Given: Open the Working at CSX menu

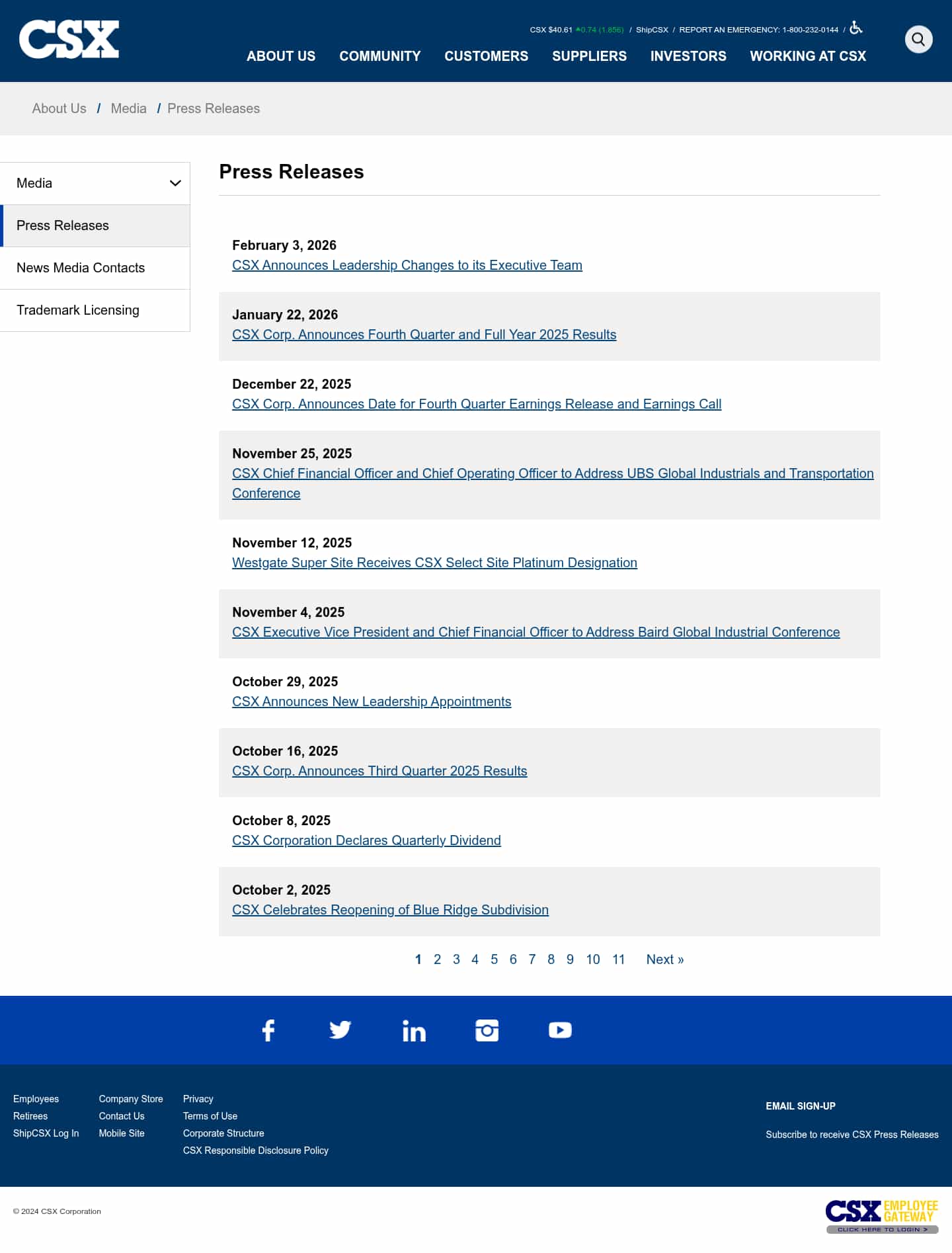Looking at the screenshot, I should coord(807,56).
